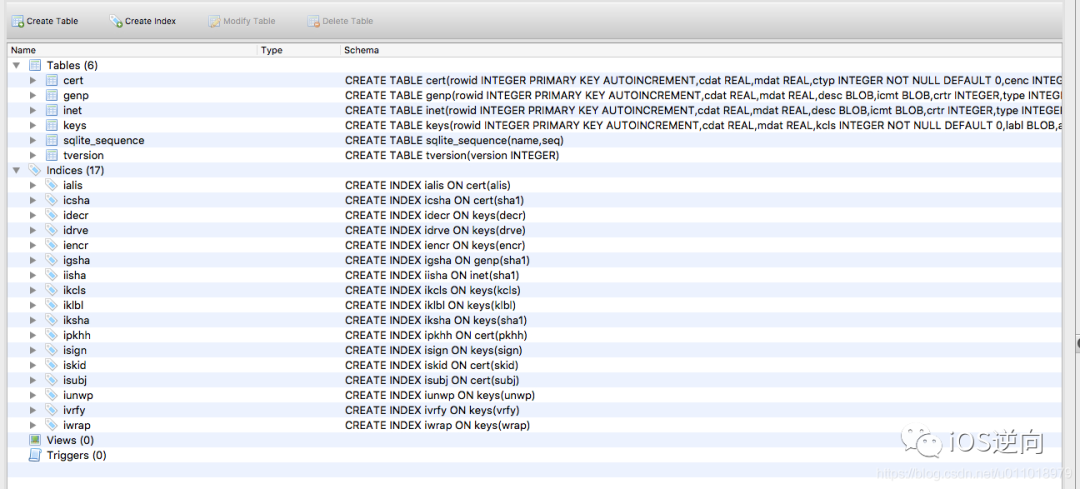1080x489 pixels.
Task: Click the idrve index tag icon
Action: click(x=52, y=230)
